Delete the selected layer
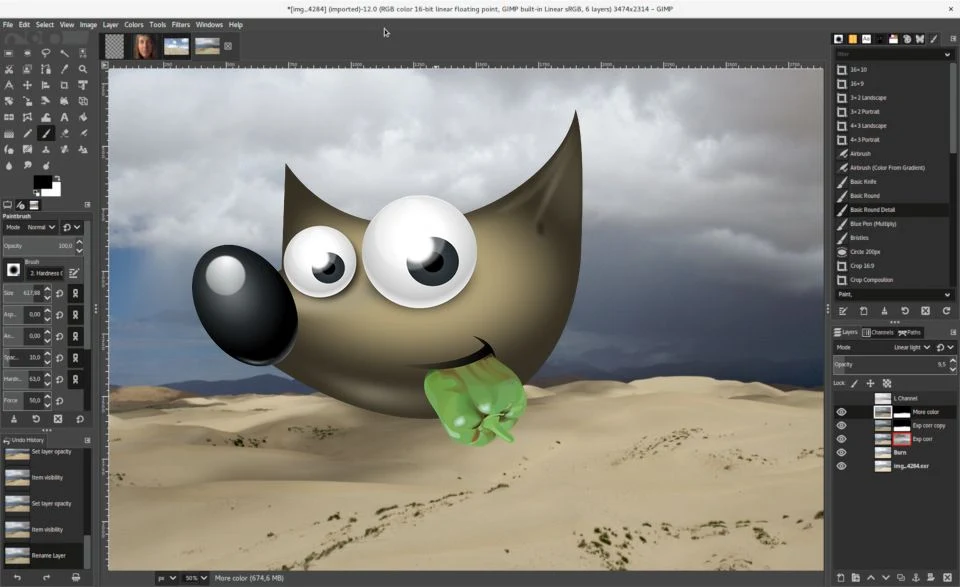Viewport: 960px width, 587px height. pyautogui.click(x=947, y=577)
